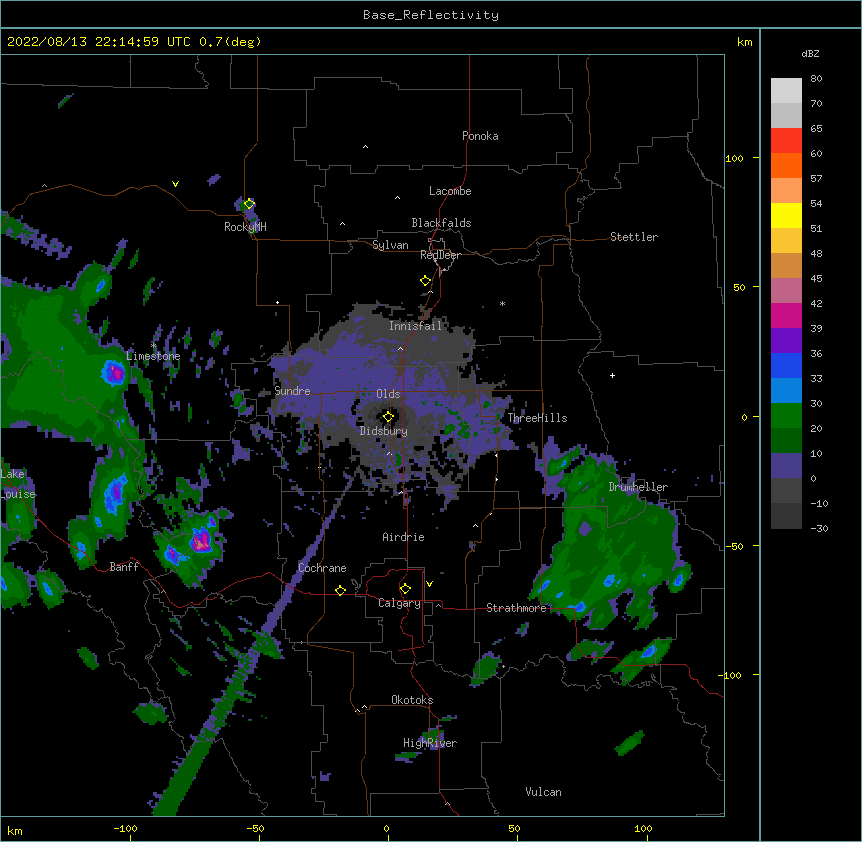Click the Cochrane label

[x=322, y=568]
